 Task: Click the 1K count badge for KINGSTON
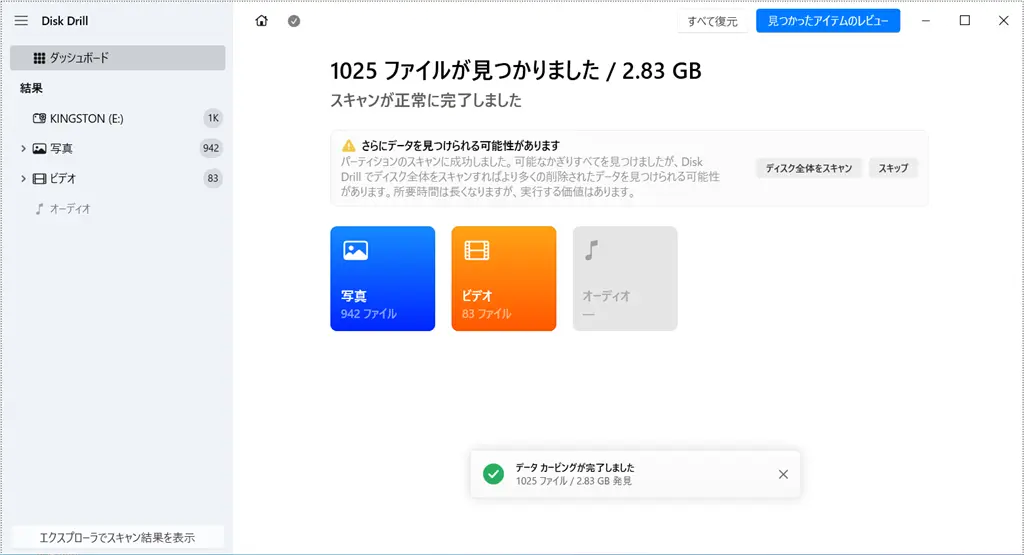pyautogui.click(x=213, y=118)
